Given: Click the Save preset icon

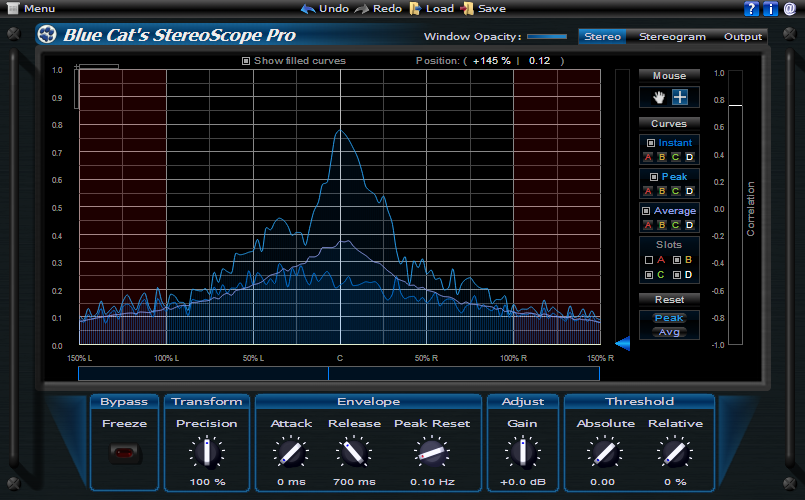Looking at the screenshot, I should [467, 9].
